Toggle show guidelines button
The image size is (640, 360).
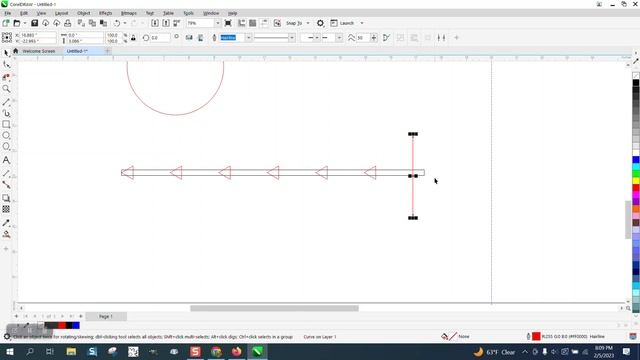(264, 23)
